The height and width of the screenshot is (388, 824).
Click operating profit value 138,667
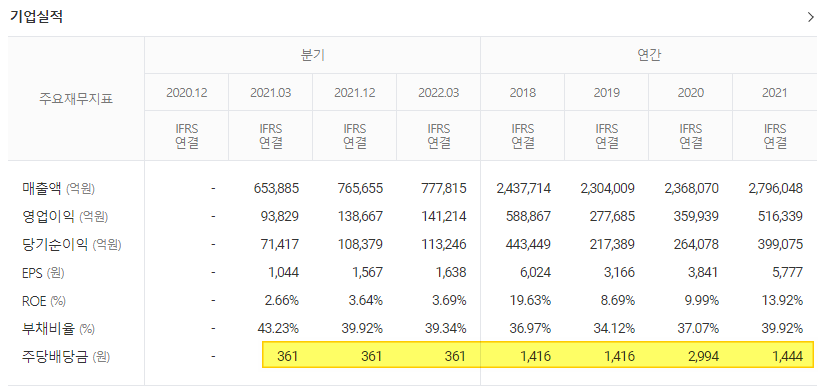(x=359, y=217)
